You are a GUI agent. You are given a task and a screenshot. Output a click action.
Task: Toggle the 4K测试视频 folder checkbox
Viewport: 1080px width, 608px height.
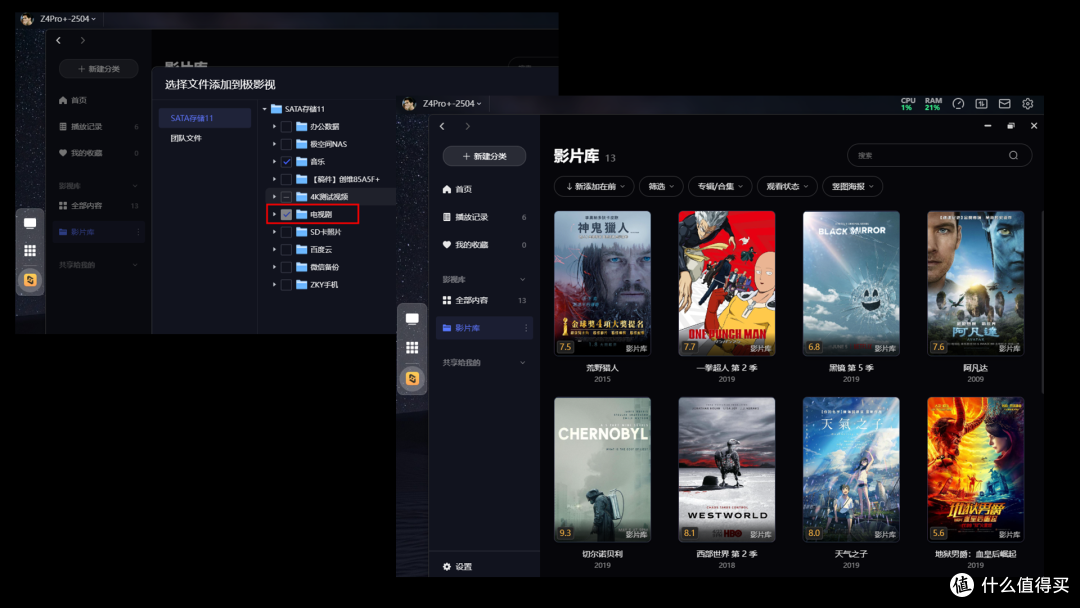[x=287, y=197]
